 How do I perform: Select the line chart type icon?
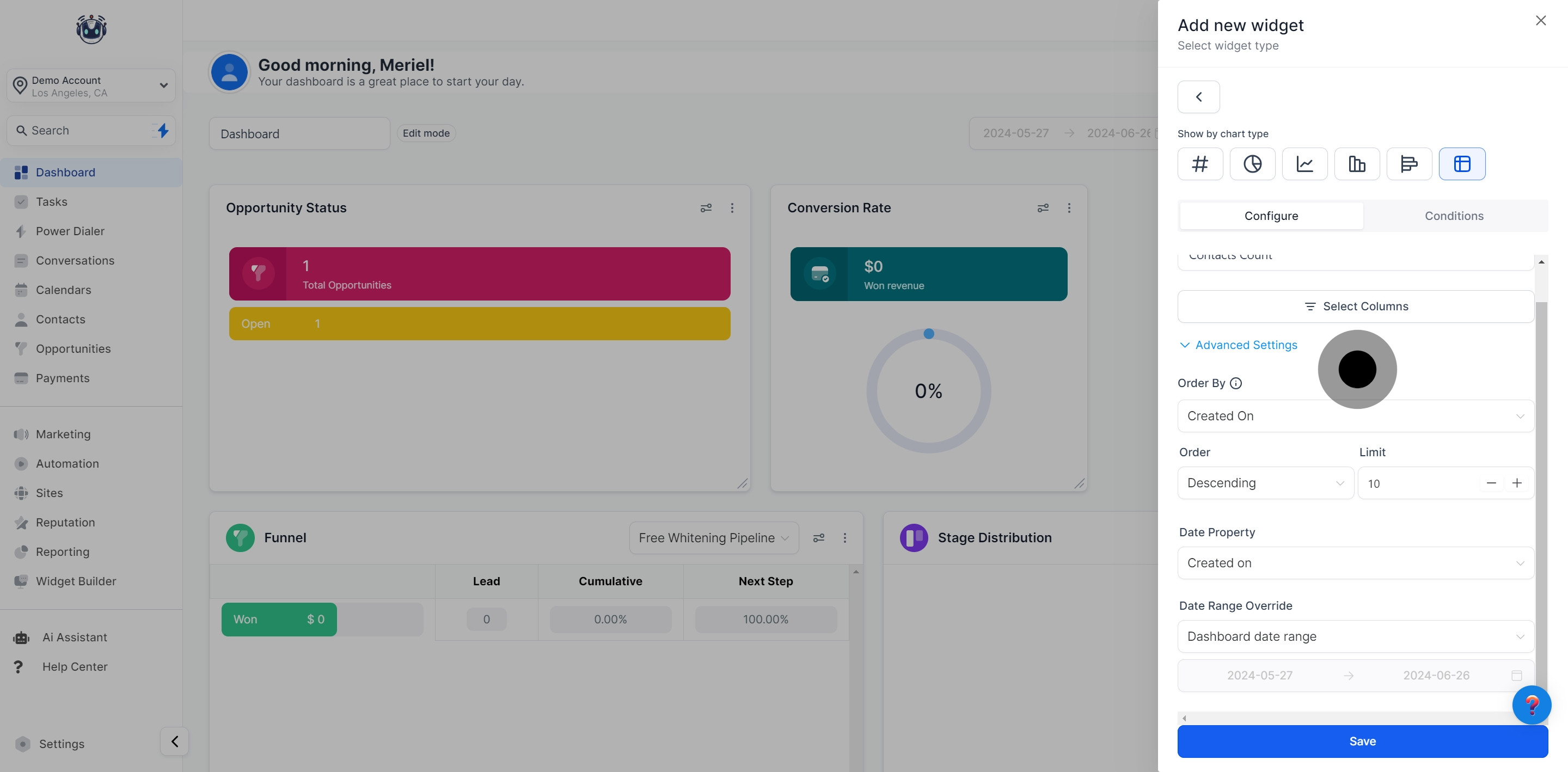(x=1304, y=164)
